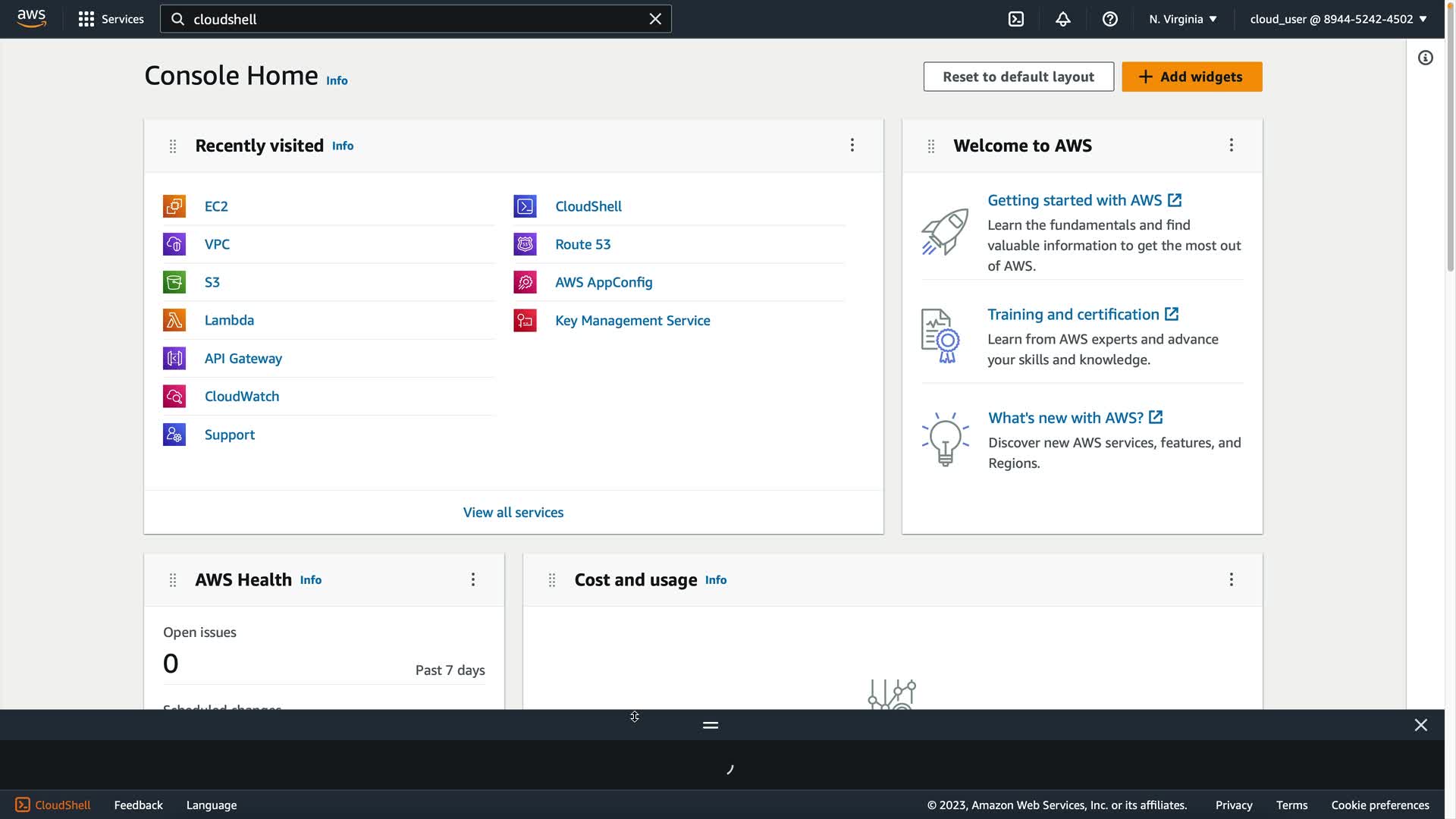Click the Add widgets button
Screen dimensions: 1456x819
1191,77
